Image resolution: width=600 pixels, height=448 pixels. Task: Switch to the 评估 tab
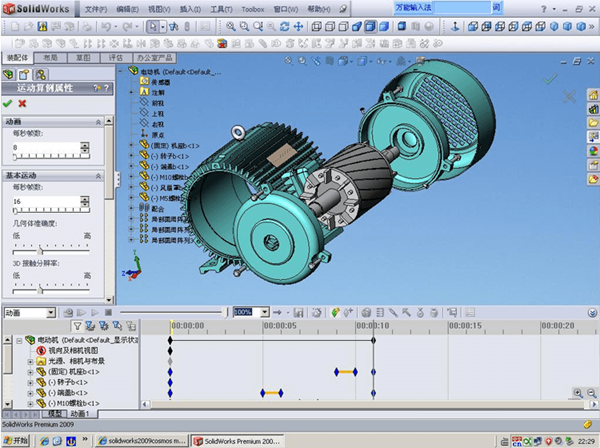coord(115,58)
